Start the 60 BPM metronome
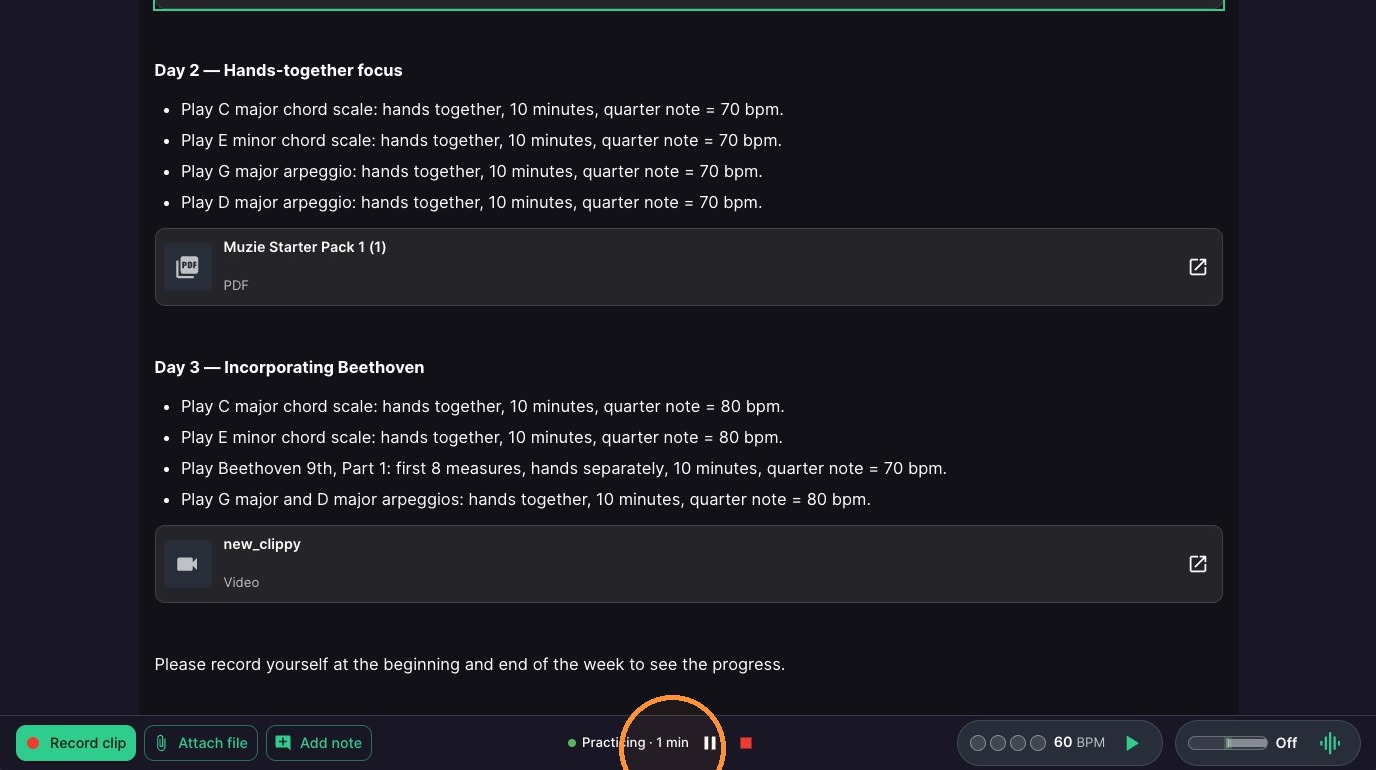Image resolution: width=1376 pixels, height=770 pixels. click(x=1132, y=743)
